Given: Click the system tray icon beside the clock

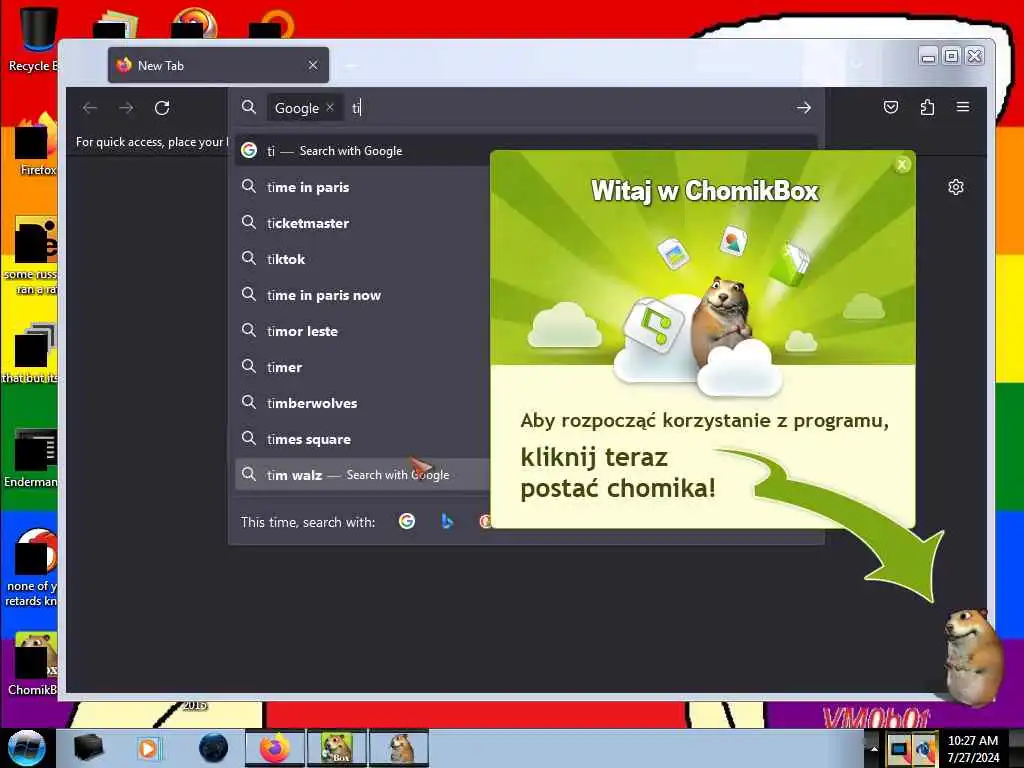Looking at the screenshot, I should tap(925, 749).
